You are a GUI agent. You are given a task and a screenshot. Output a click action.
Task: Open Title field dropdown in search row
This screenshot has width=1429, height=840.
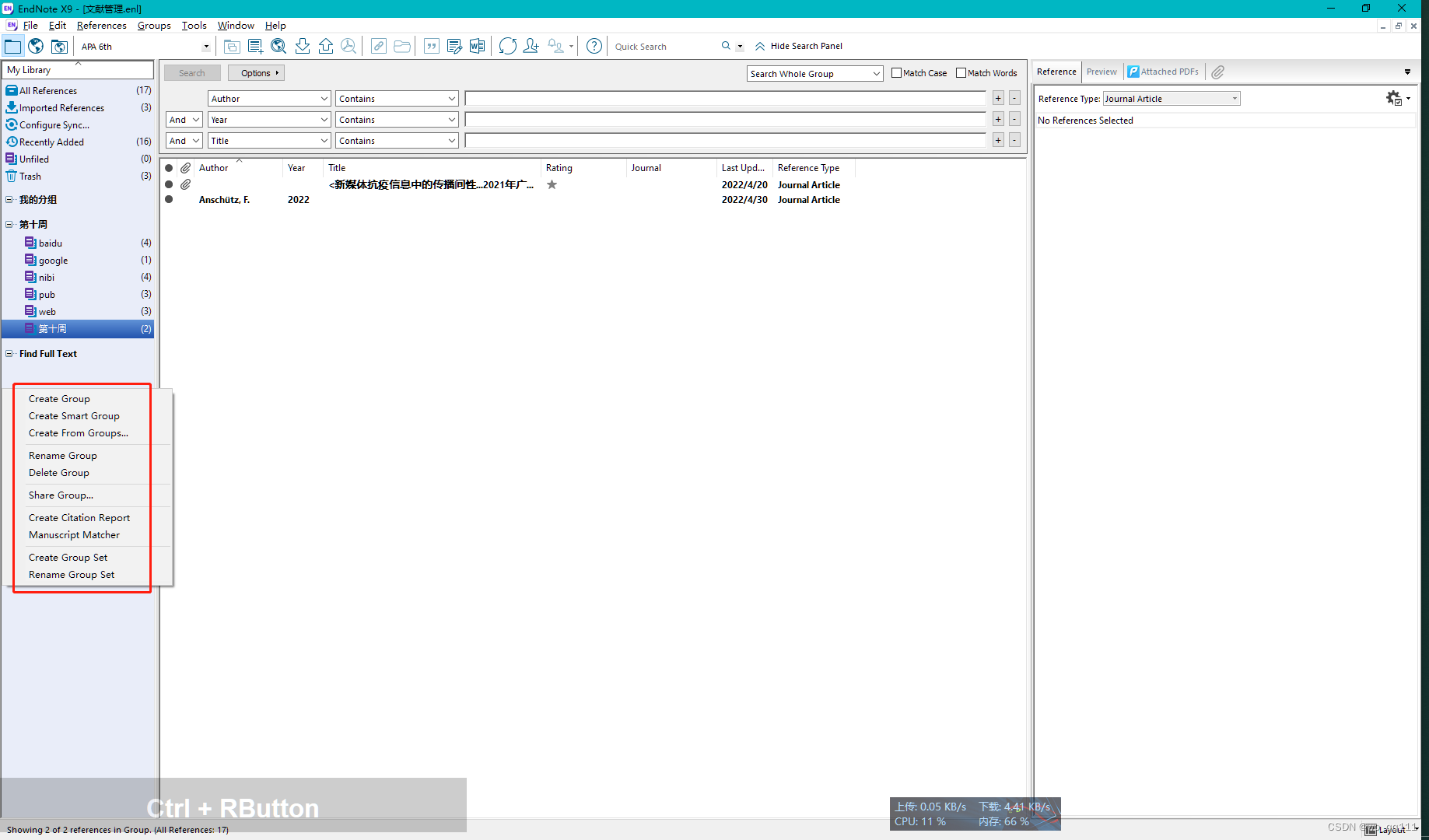pyautogui.click(x=269, y=141)
